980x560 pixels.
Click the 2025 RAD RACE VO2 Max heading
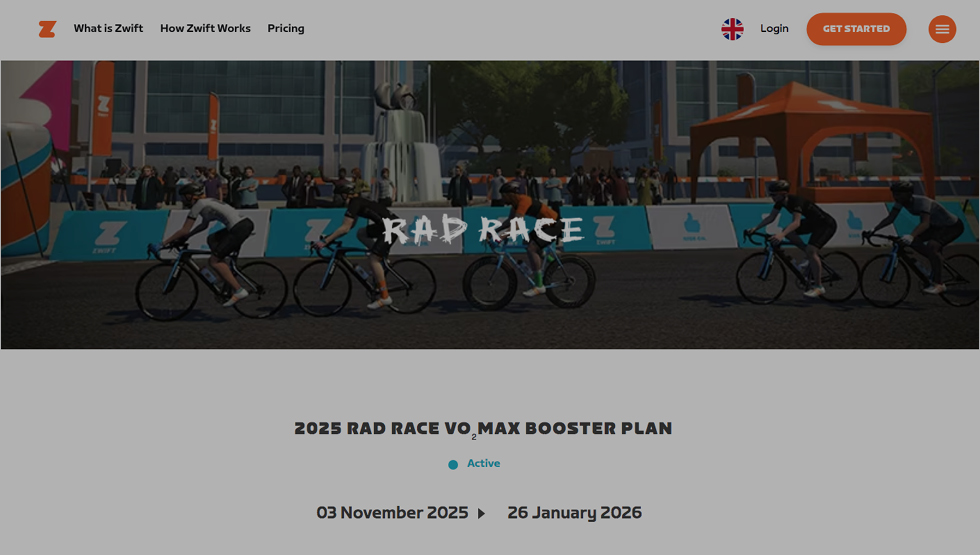pos(483,429)
